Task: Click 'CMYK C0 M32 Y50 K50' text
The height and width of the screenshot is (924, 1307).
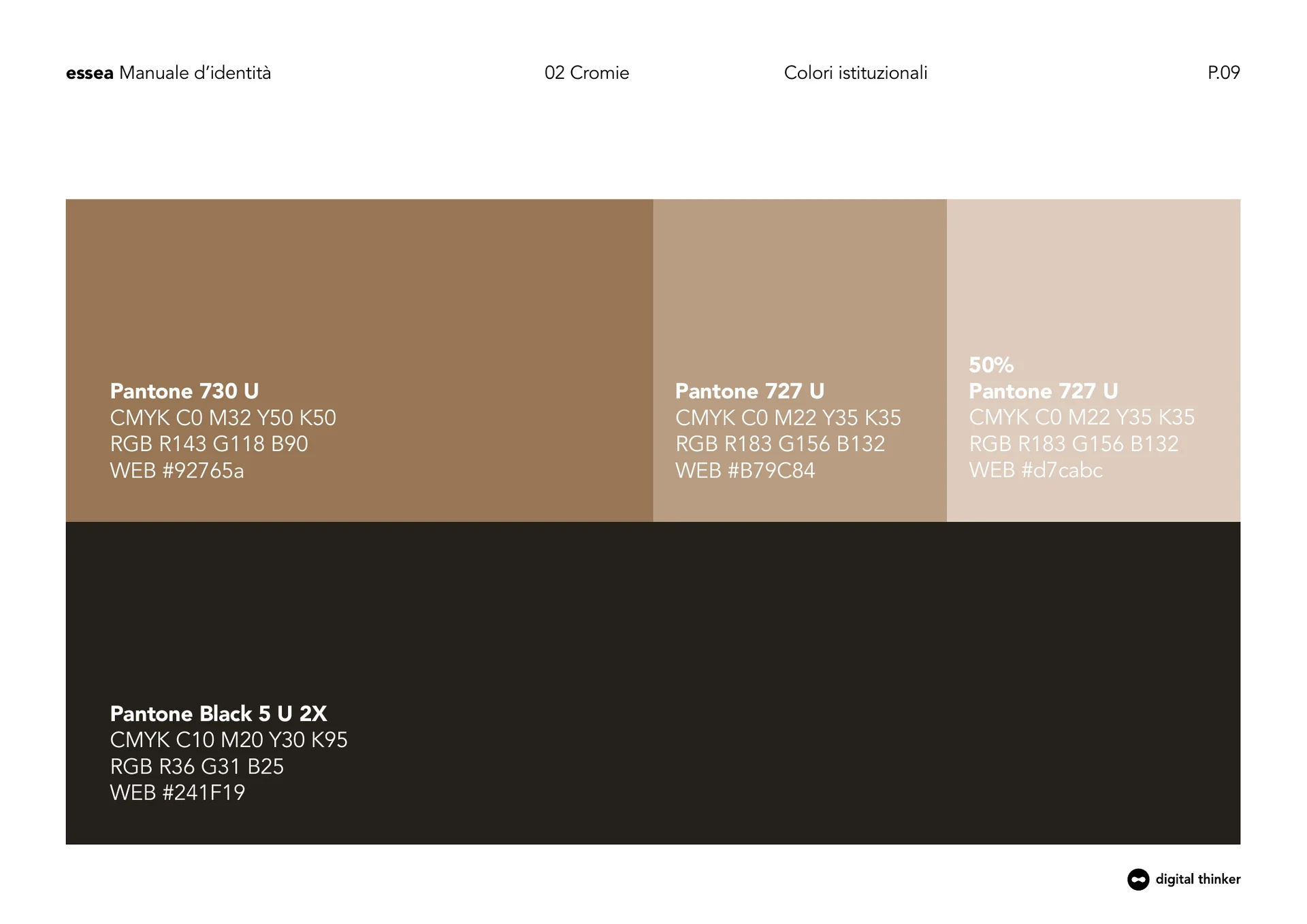Action: tap(223, 418)
